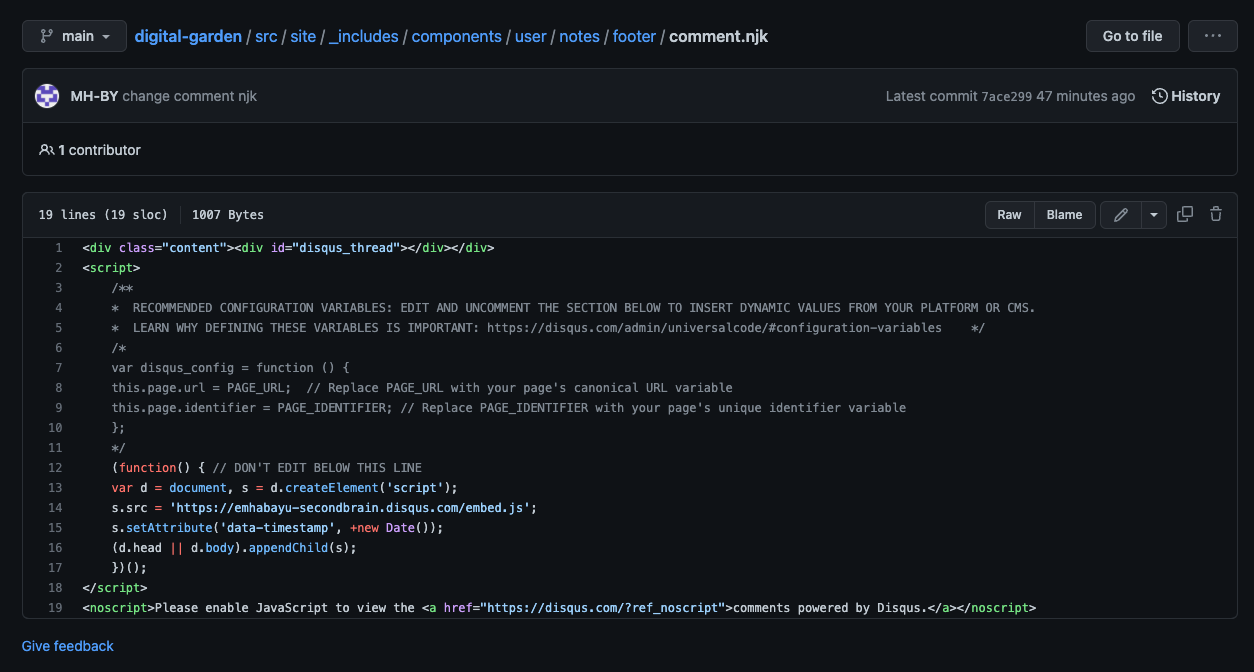Select line number 7 in the code
The image size is (1254, 672).
click(58, 368)
